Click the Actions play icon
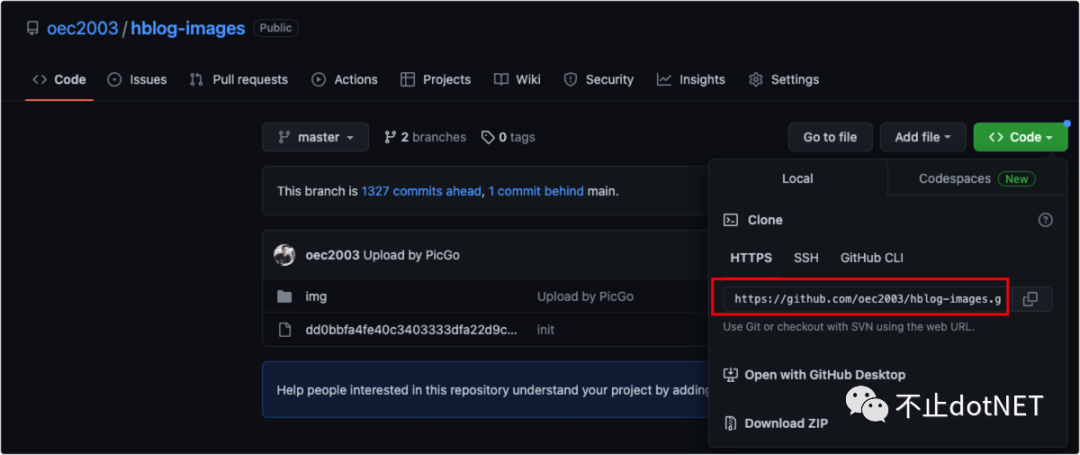The width and height of the screenshot is (1080, 455). (x=318, y=80)
